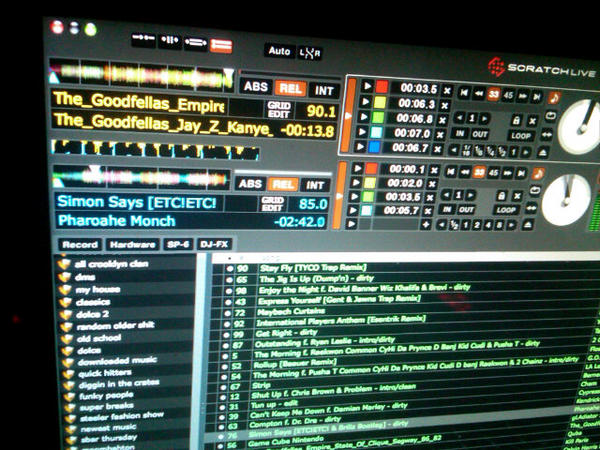Select 4-beat auto-loop on bottom deck
Viewport: 600px width, 450px height.
coord(488,225)
